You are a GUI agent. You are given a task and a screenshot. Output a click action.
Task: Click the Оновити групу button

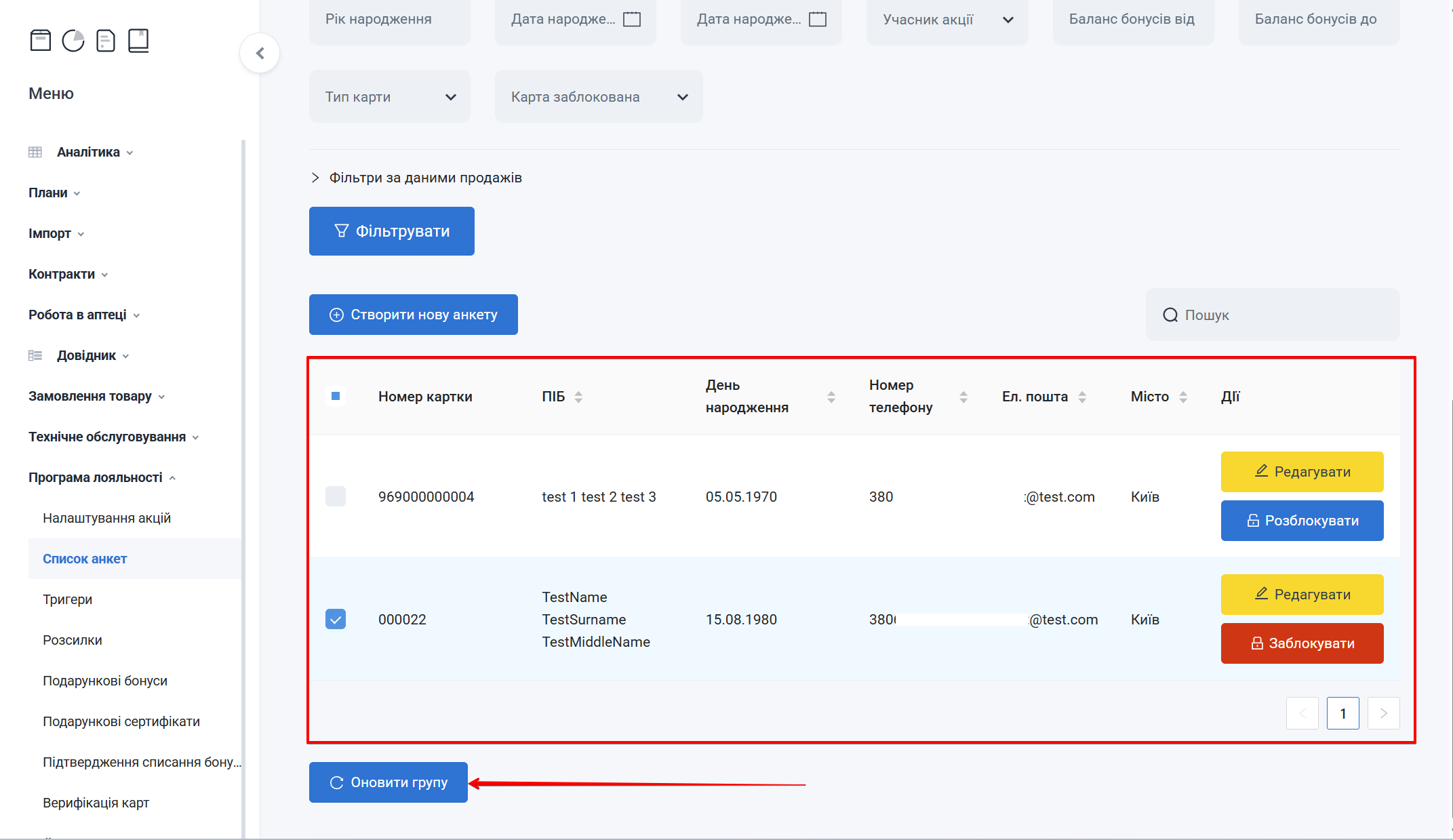(389, 782)
